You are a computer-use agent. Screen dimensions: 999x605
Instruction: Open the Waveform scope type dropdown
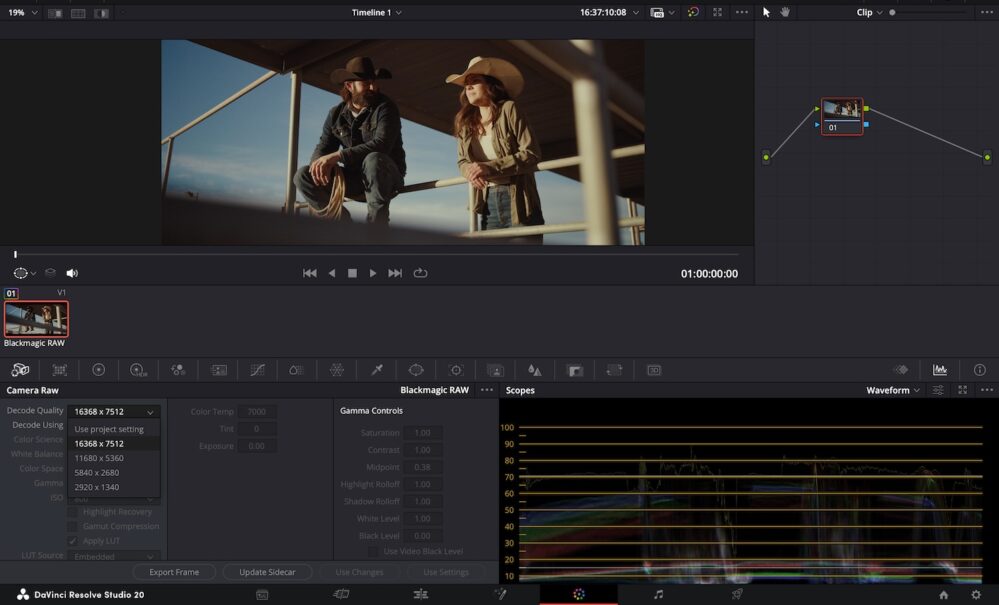(893, 390)
